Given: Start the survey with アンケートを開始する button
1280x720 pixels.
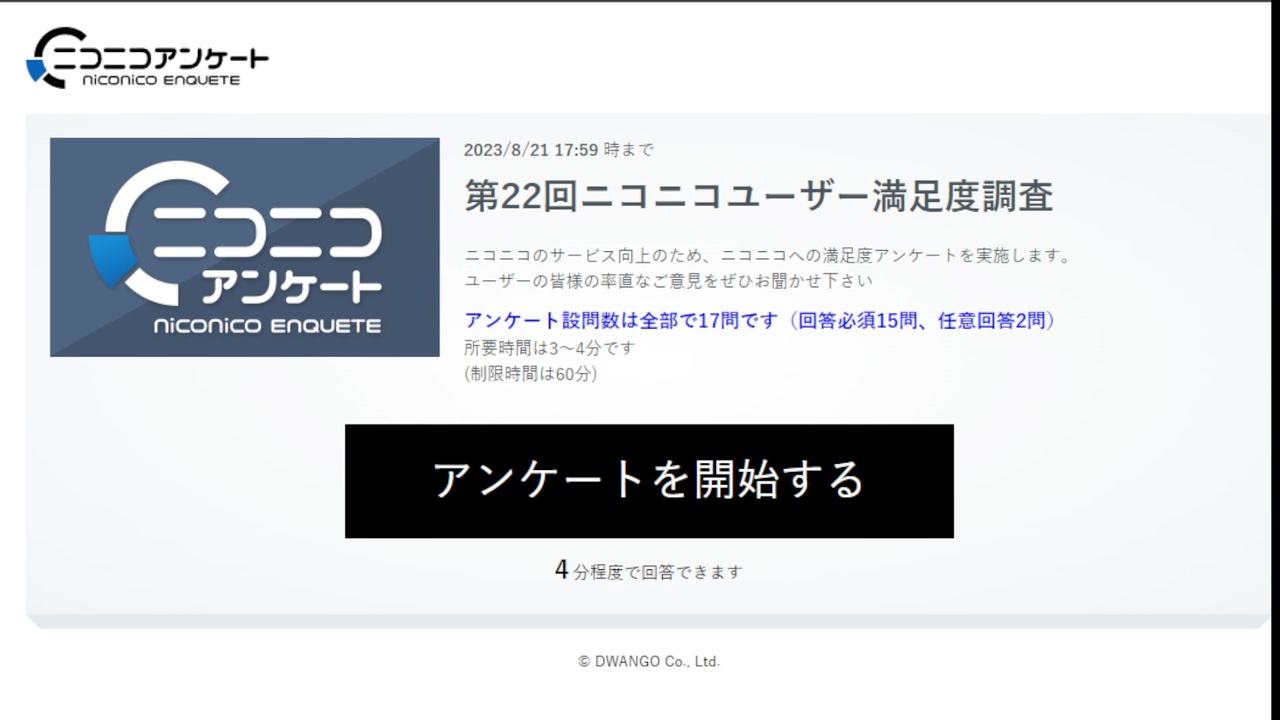Looking at the screenshot, I should click(649, 481).
